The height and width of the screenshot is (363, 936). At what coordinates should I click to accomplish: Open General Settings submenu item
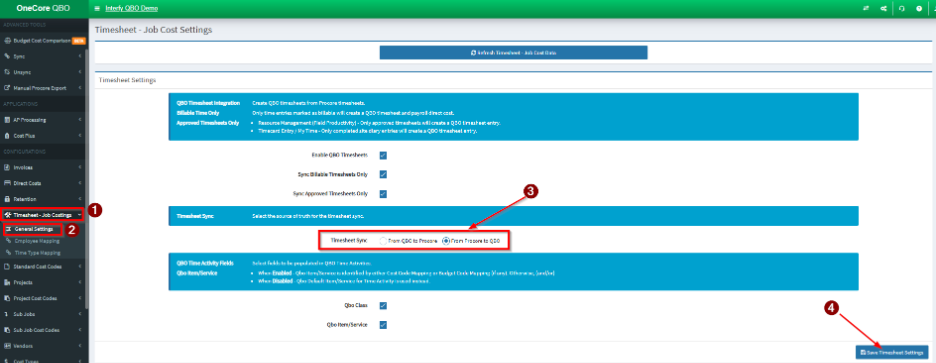tap(32, 229)
